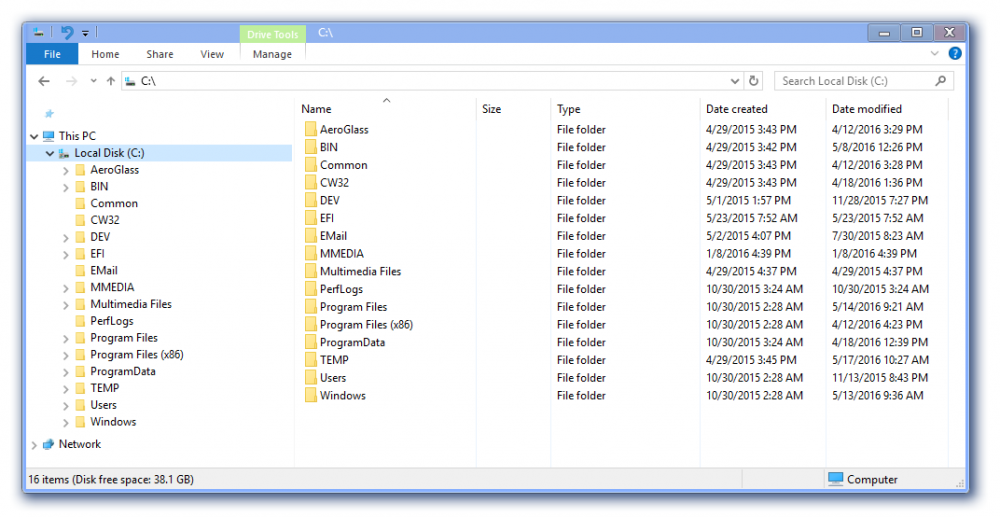Click the Search Local Disk (C:) field
The height and width of the screenshot is (517, 1000).
tap(855, 81)
